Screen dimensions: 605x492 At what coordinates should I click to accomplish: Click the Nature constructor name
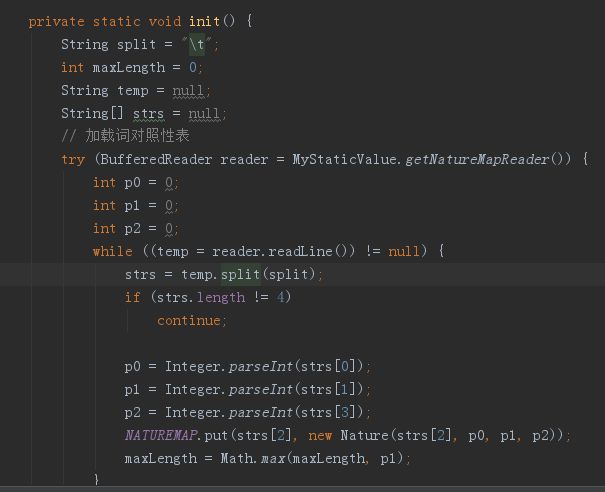tap(364, 436)
